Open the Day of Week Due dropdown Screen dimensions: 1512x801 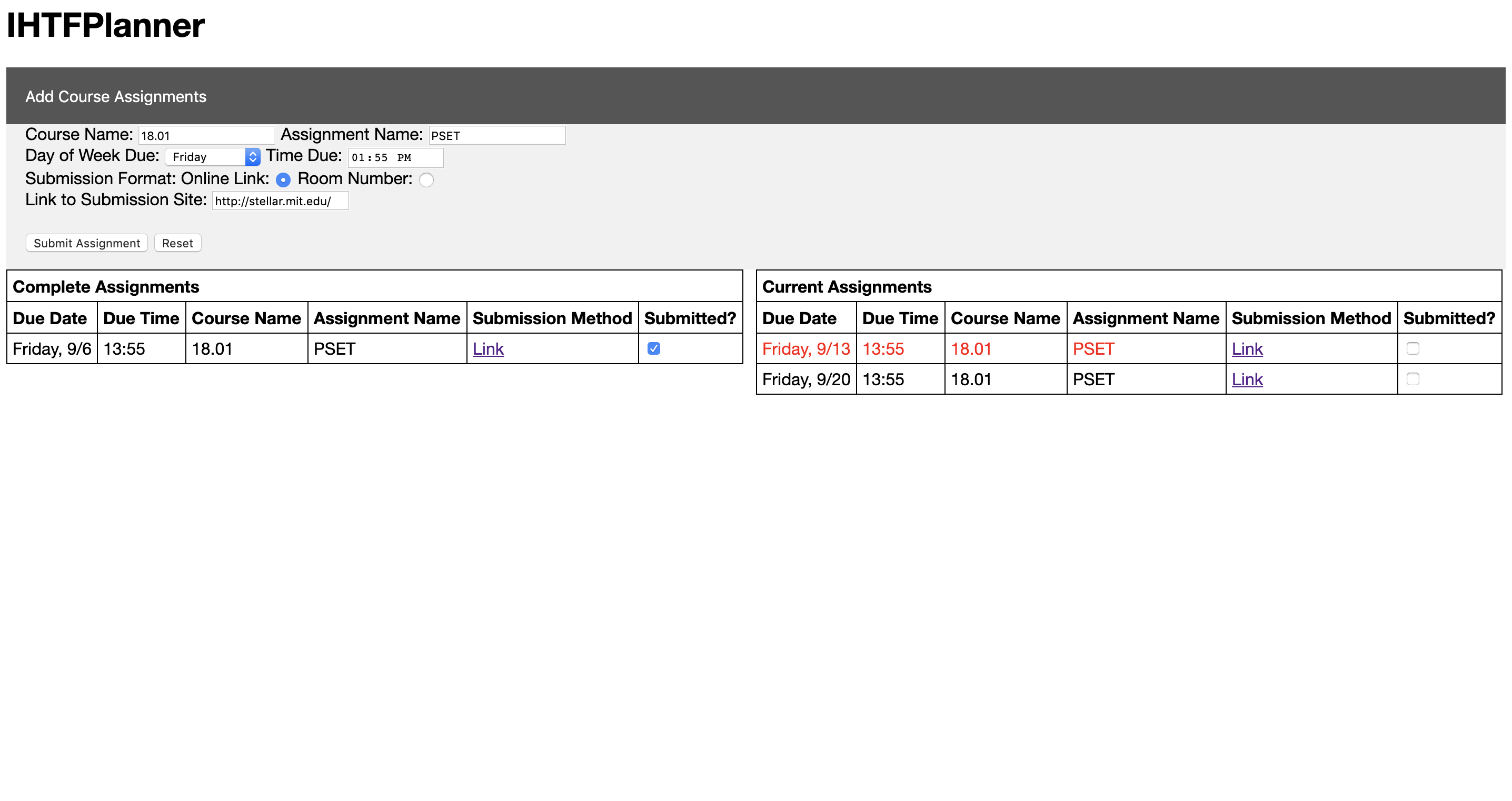[213, 157]
